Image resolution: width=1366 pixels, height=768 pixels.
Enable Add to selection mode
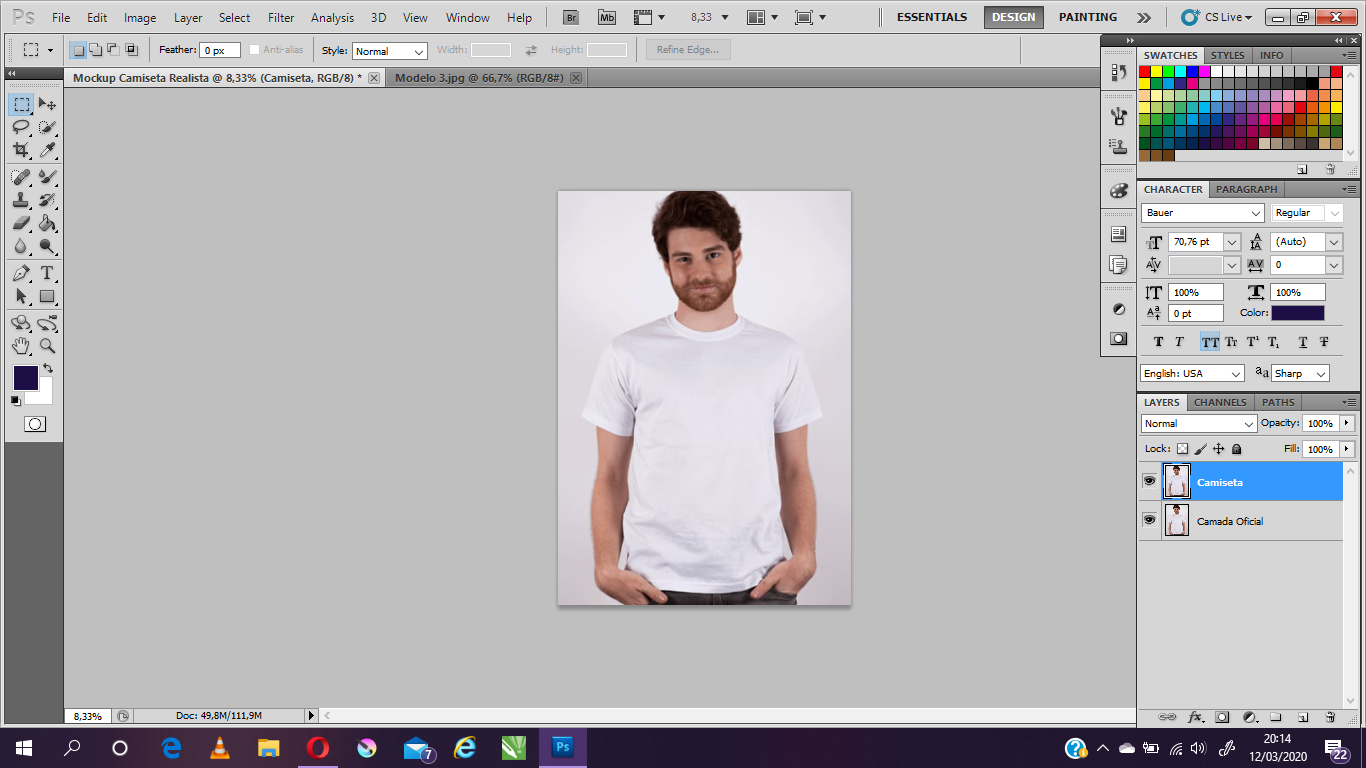(95, 50)
